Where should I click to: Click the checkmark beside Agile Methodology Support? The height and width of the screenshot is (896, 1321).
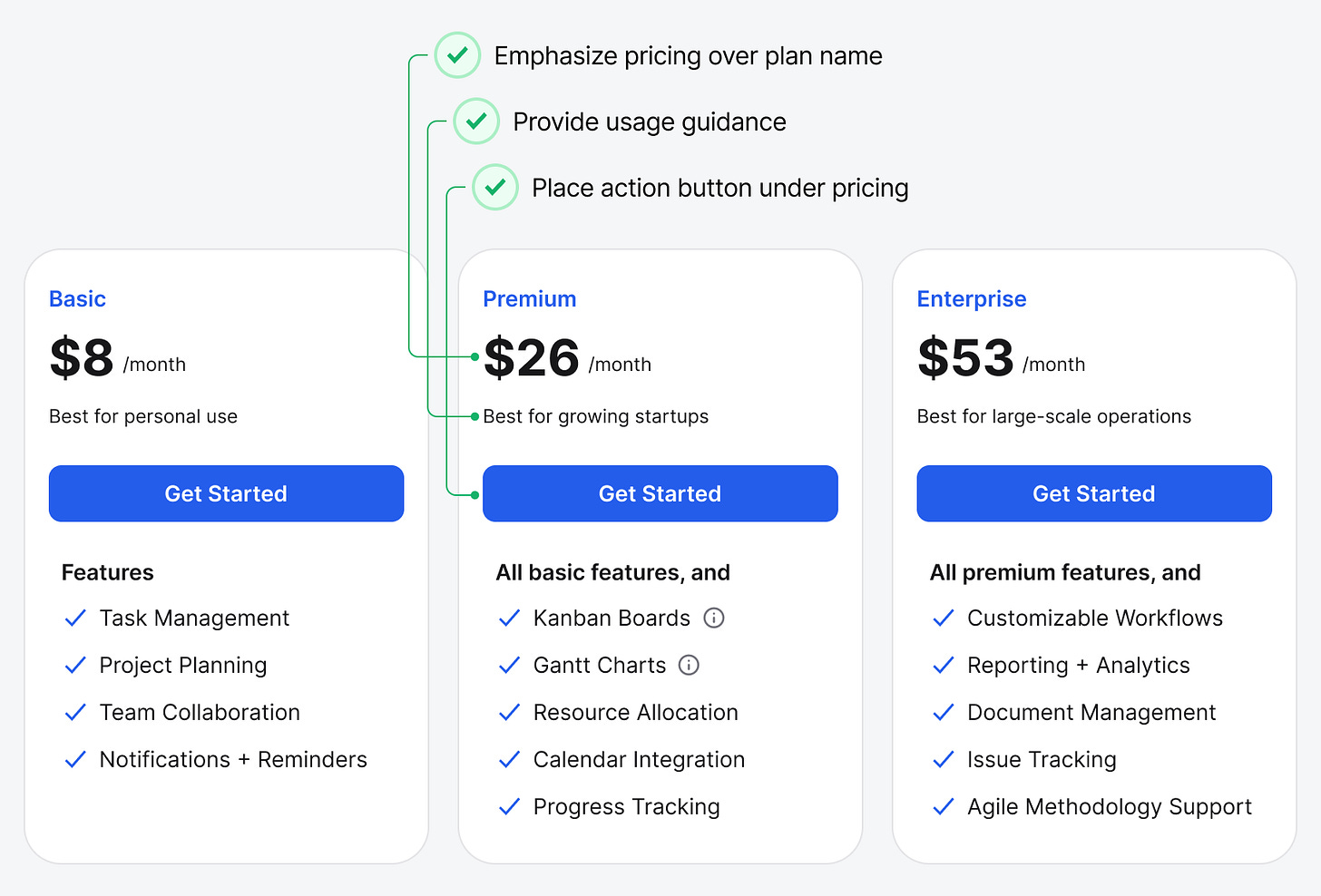[x=944, y=806]
